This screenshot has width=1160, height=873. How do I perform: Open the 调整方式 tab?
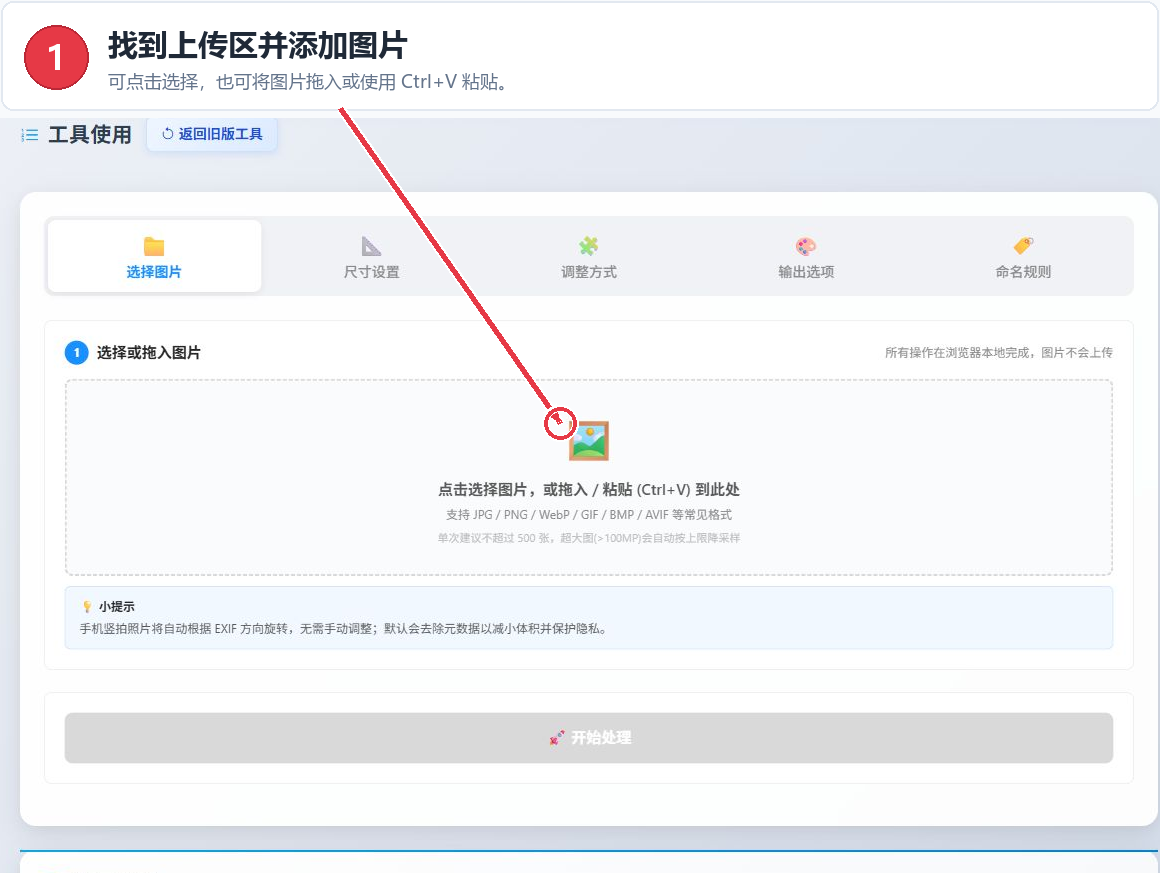click(x=589, y=257)
